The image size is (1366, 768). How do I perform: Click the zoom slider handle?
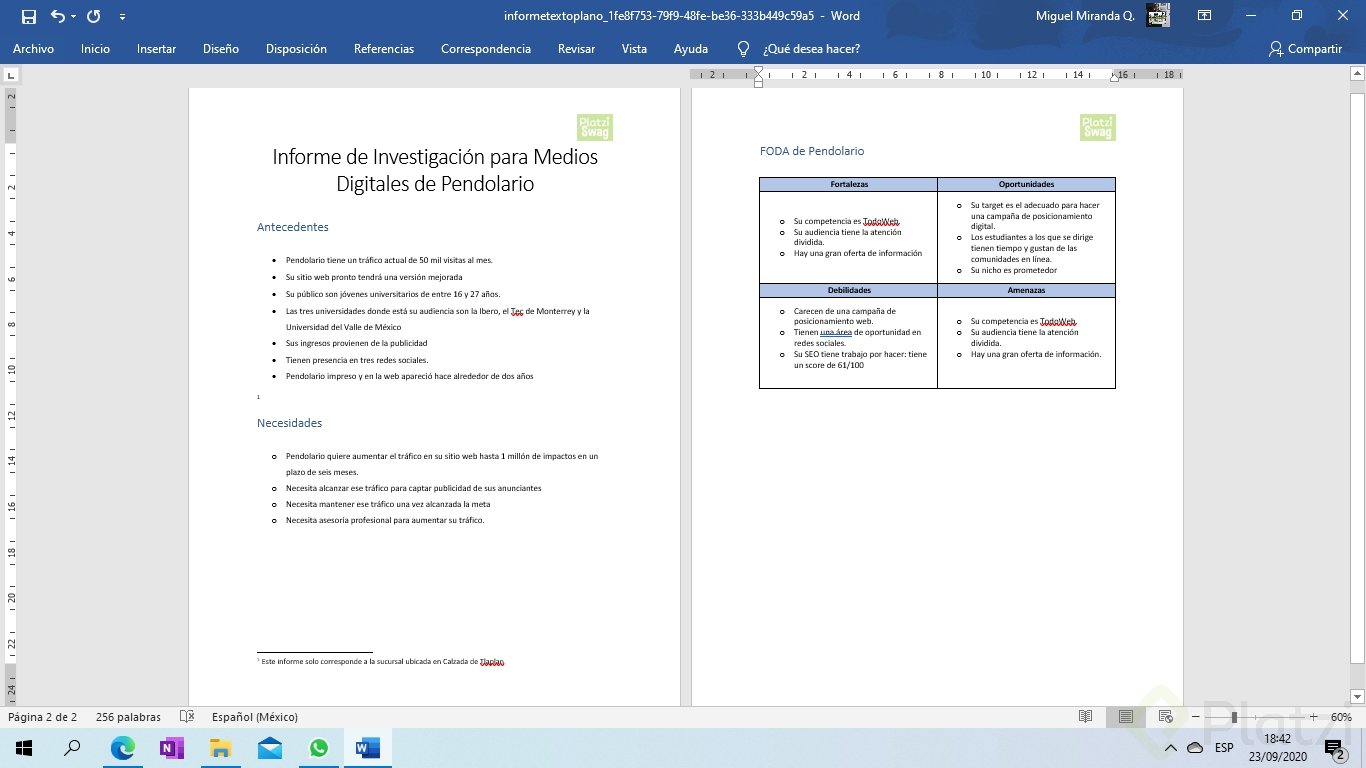point(1235,717)
